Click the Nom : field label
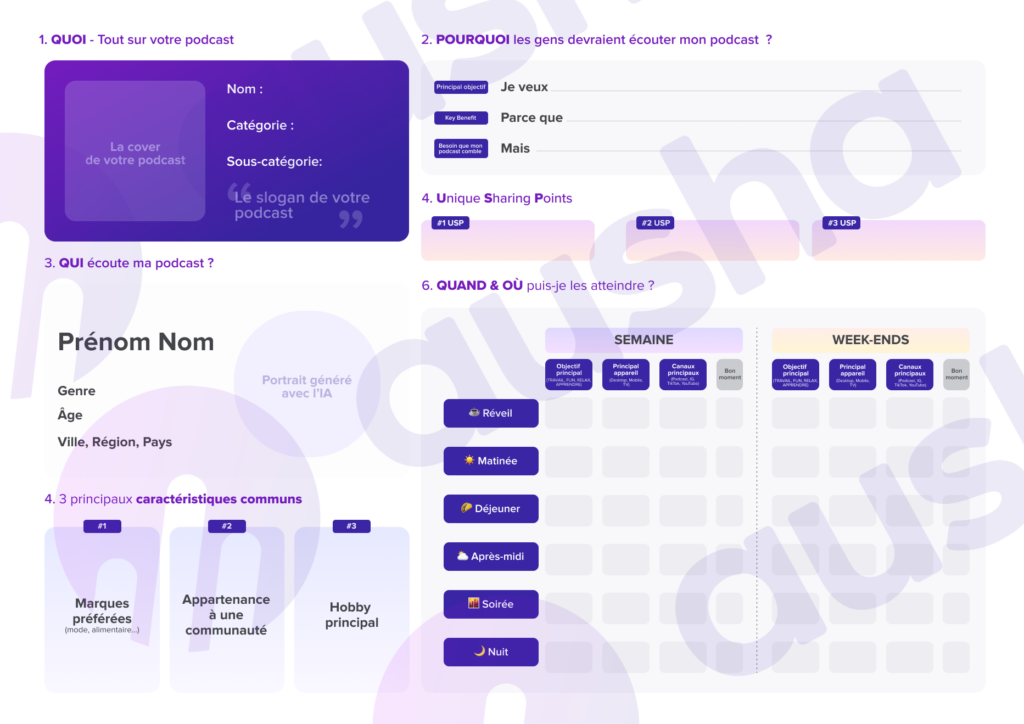The image size is (1024, 724). [245, 89]
